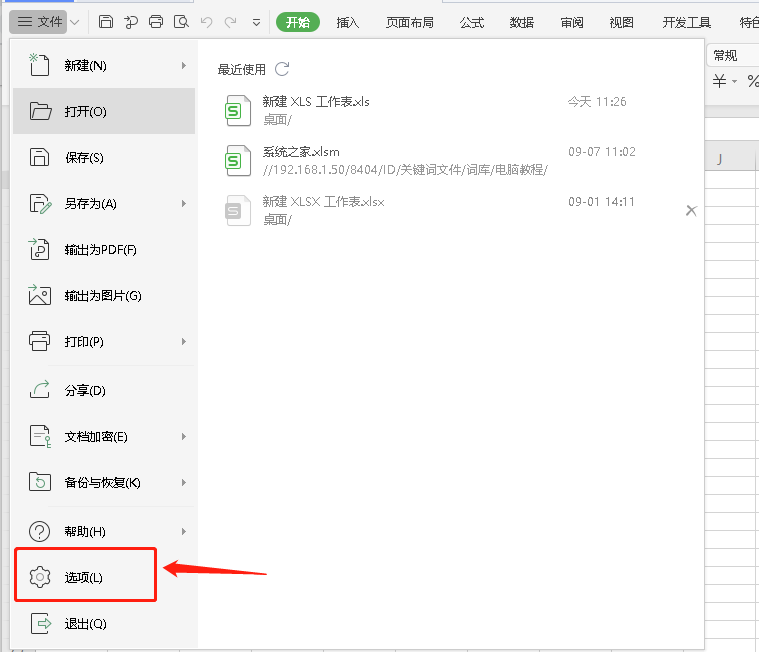Refresh the 最近使用 recent files list
This screenshot has height=652, width=759.
[x=282, y=69]
